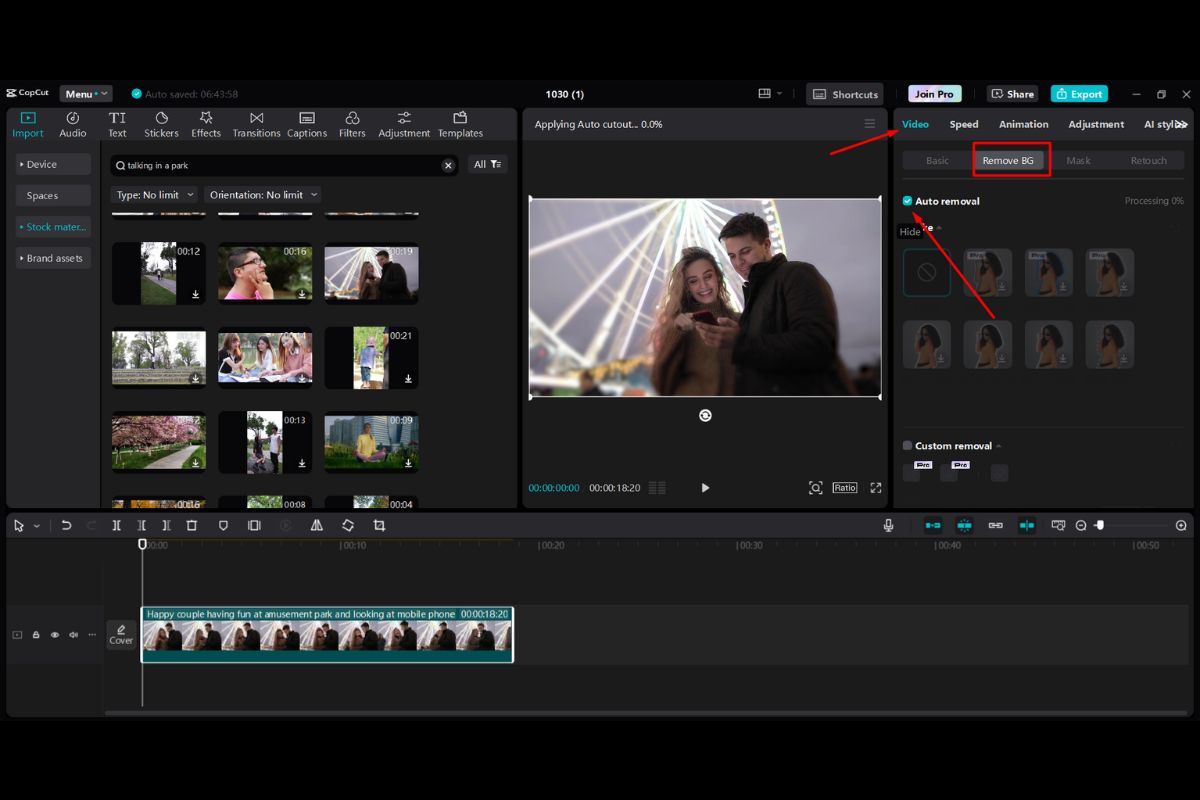Open the Menu dropdown
Screen dimensions: 1200x800
click(86, 94)
